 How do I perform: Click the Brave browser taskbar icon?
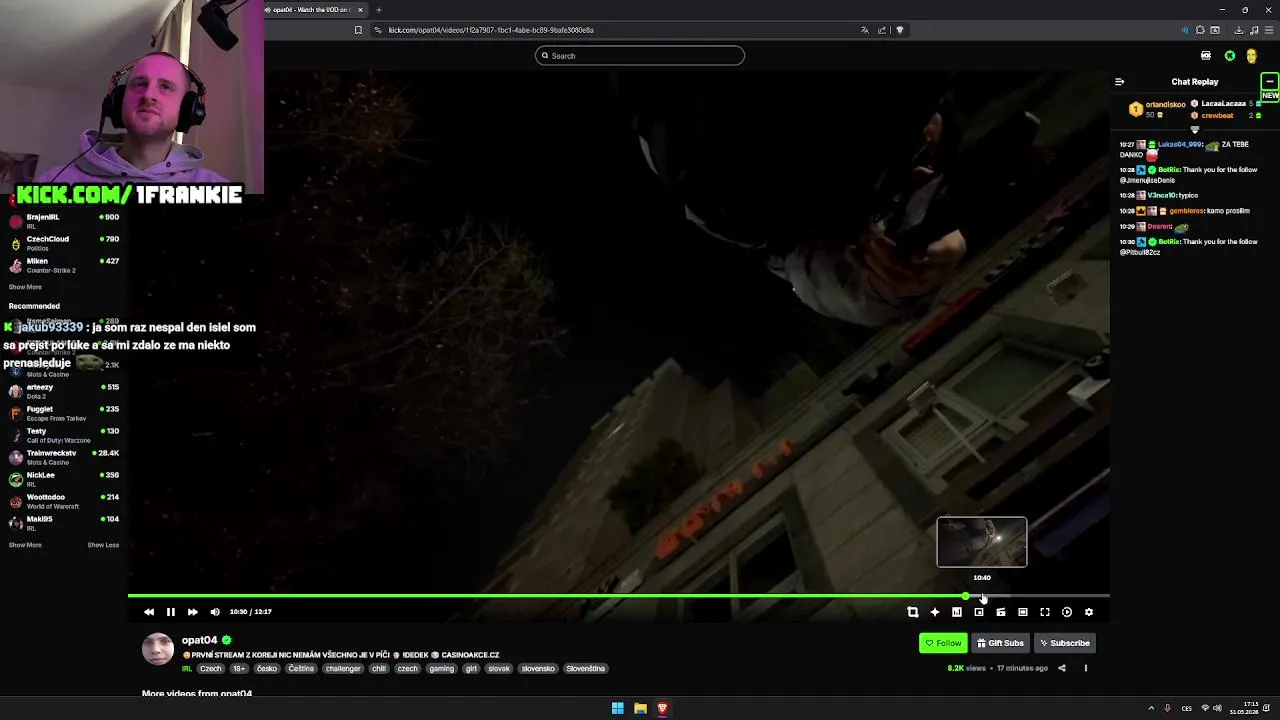tap(662, 708)
